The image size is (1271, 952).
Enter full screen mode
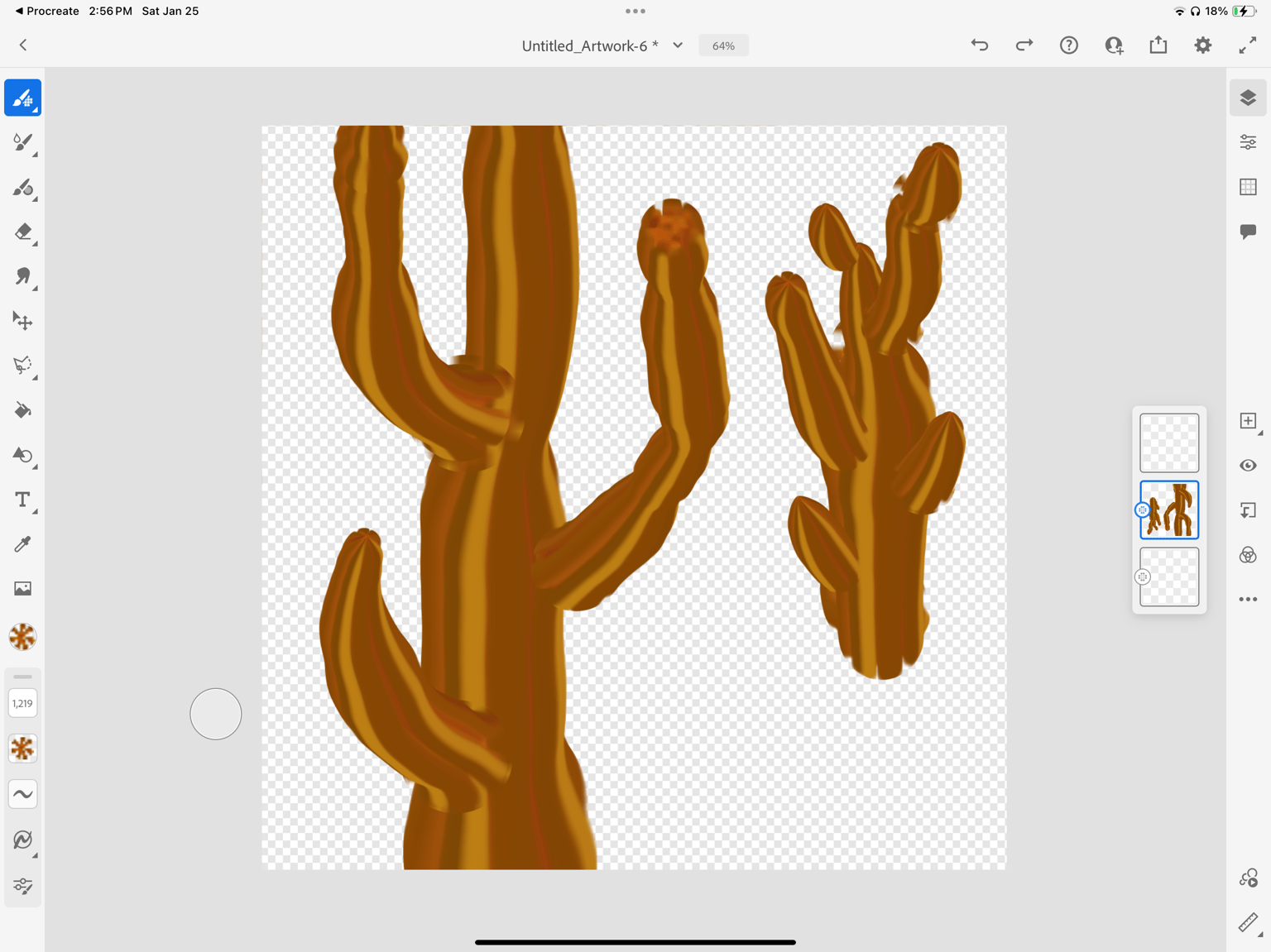click(x=1248, y=45)
